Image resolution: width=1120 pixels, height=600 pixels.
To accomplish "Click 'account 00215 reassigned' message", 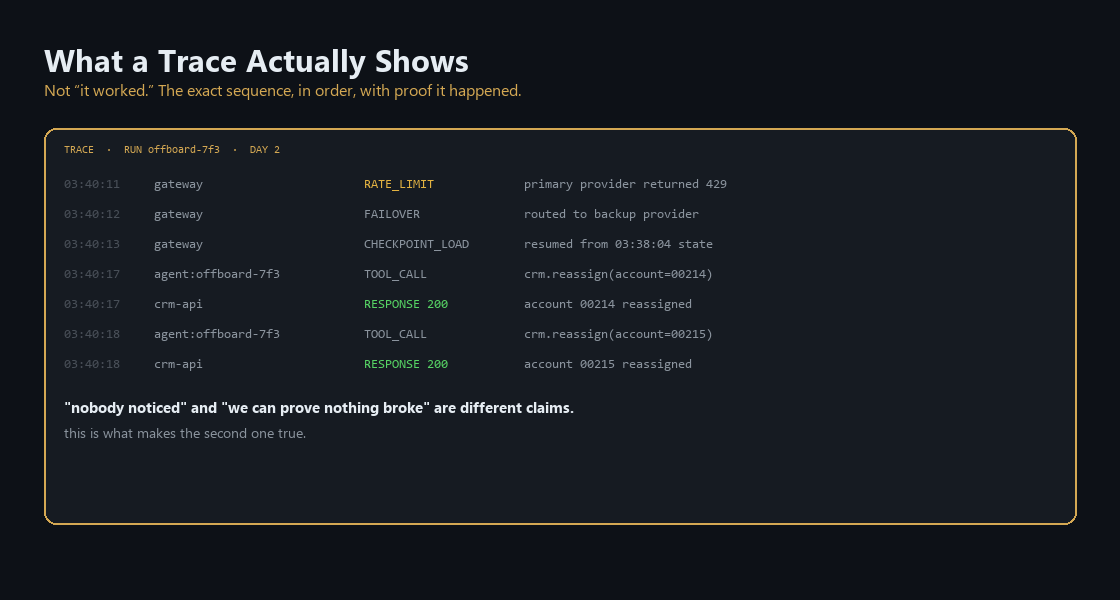I will pos(608,364).
